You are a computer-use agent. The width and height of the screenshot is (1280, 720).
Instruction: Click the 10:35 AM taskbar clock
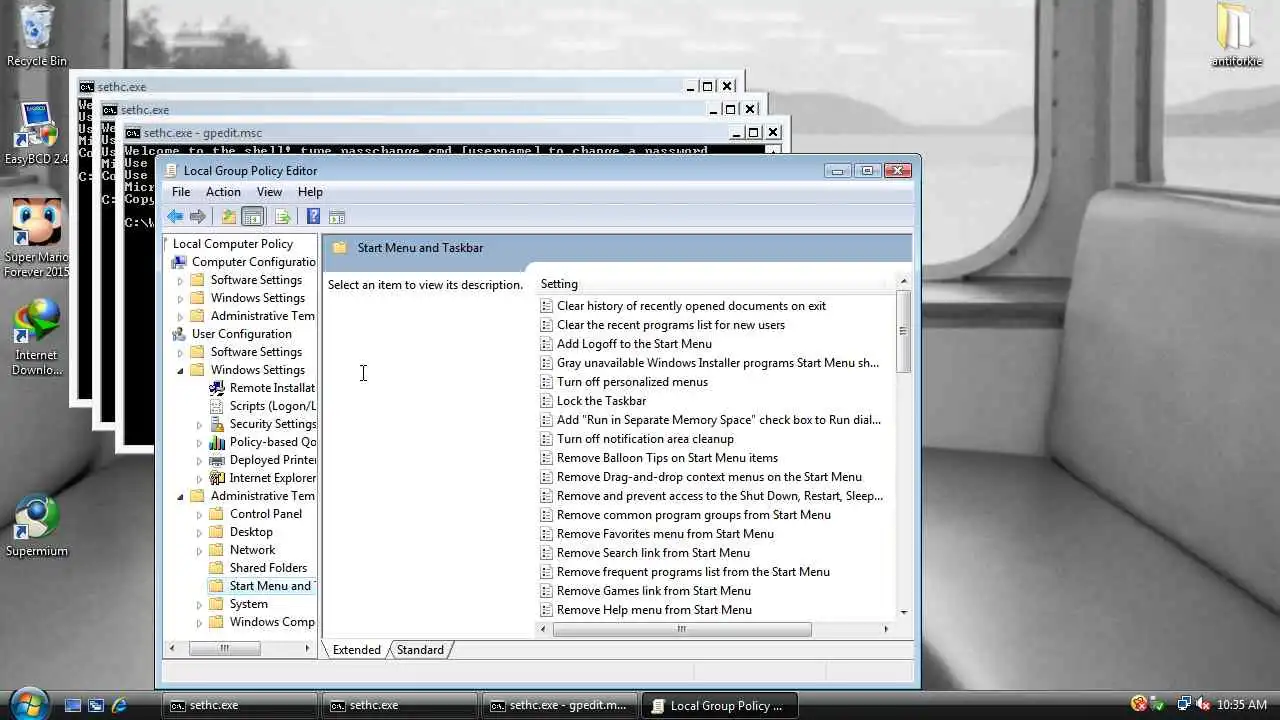[1241, 705]
